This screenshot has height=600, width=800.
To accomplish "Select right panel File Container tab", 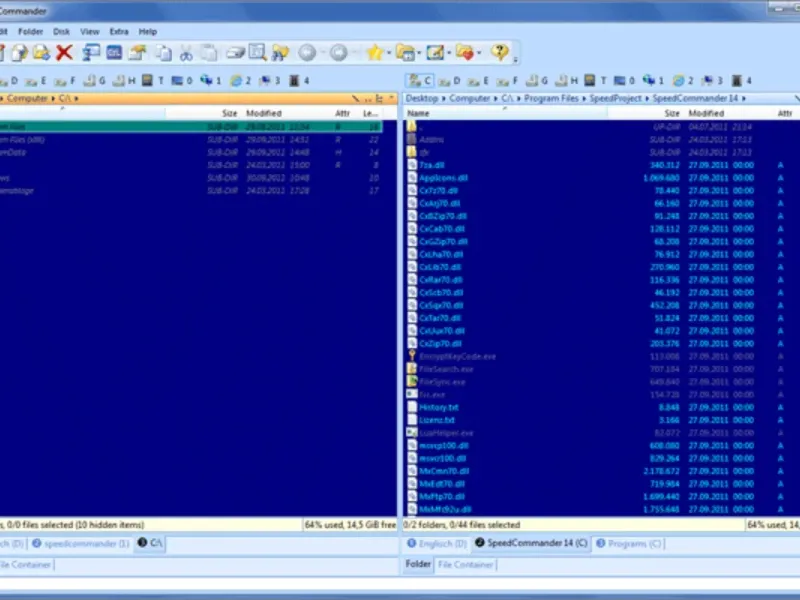I will (x=465, y=564).
